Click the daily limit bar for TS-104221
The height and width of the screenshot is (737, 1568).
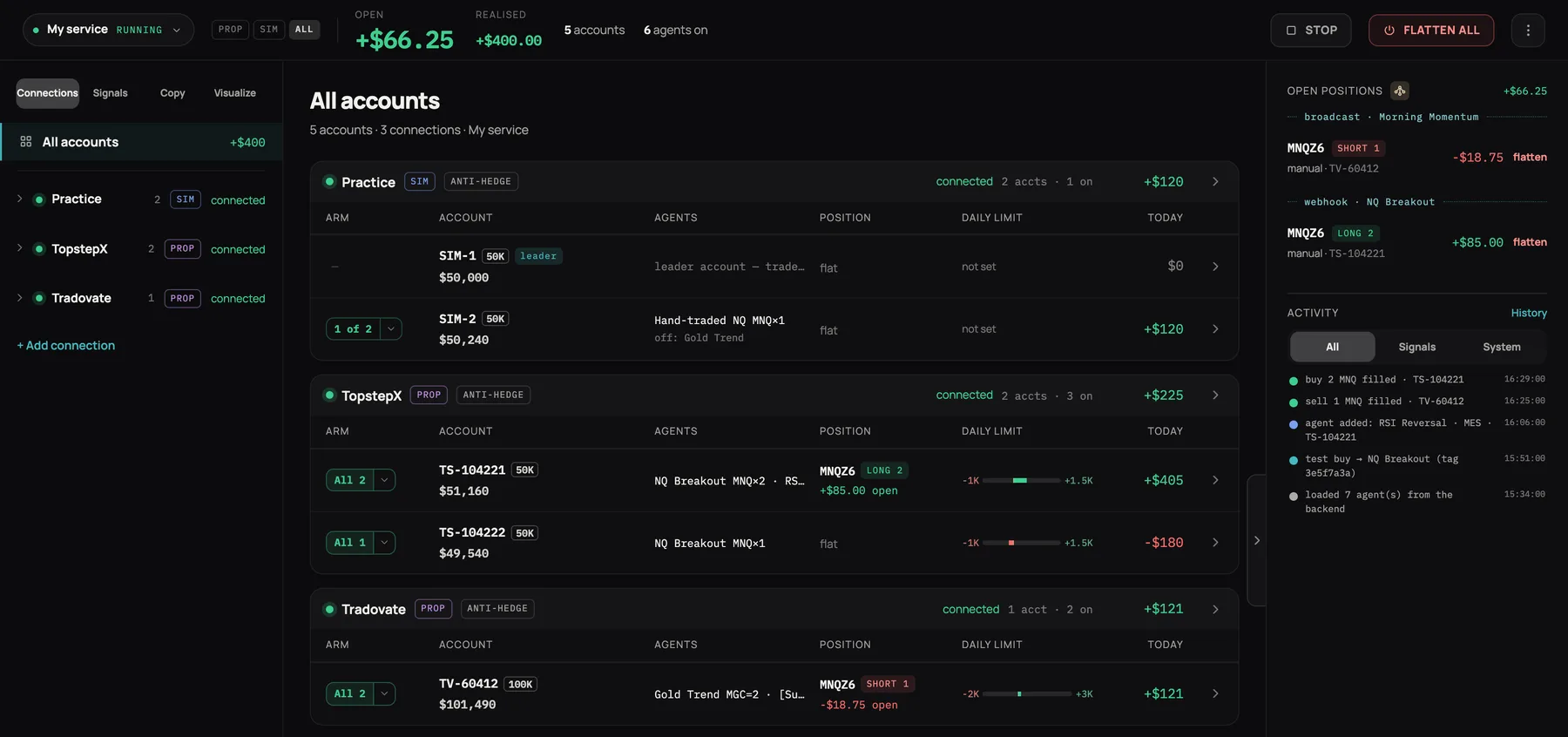click(x=1022, y=480)
